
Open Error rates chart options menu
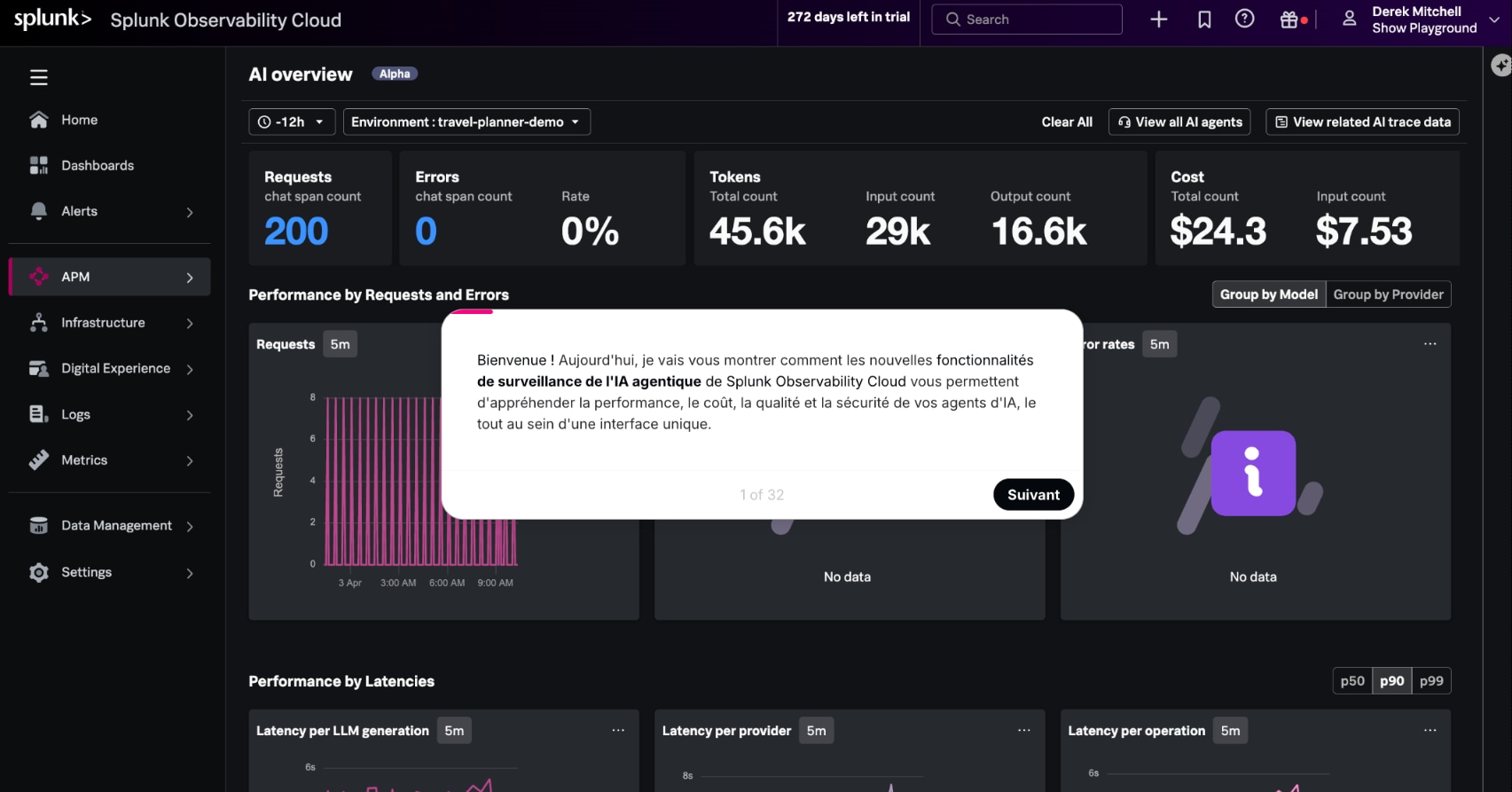[x=1430, y=344]
